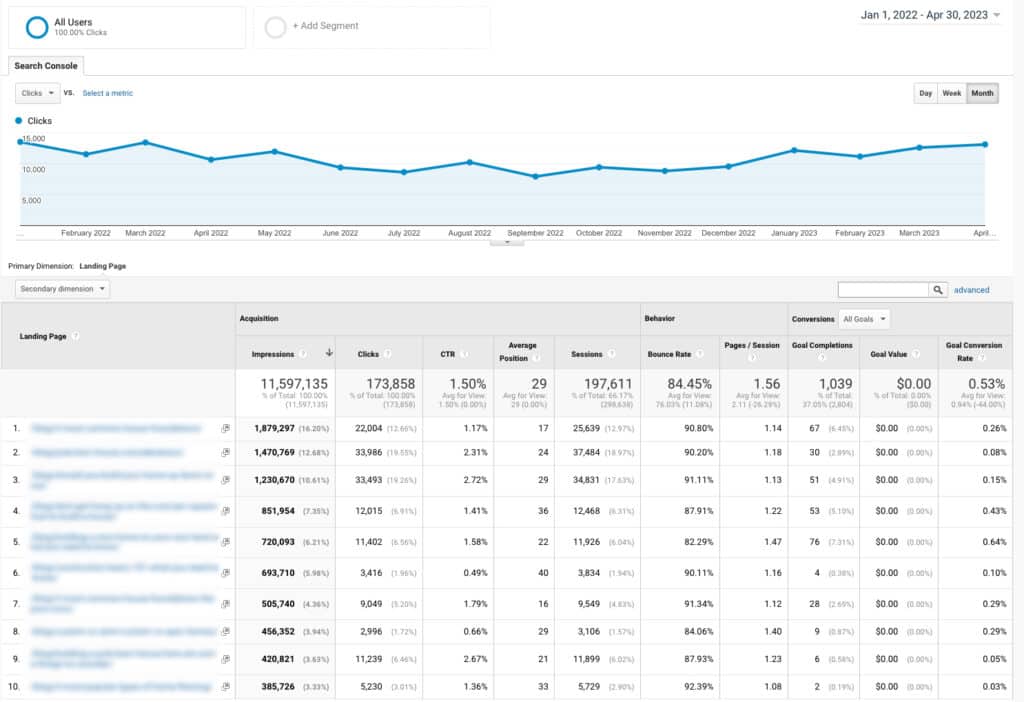Open row 9 landing page external link icon
The height and width of the screenshot is (702, 1024).
tap(225, 660)
